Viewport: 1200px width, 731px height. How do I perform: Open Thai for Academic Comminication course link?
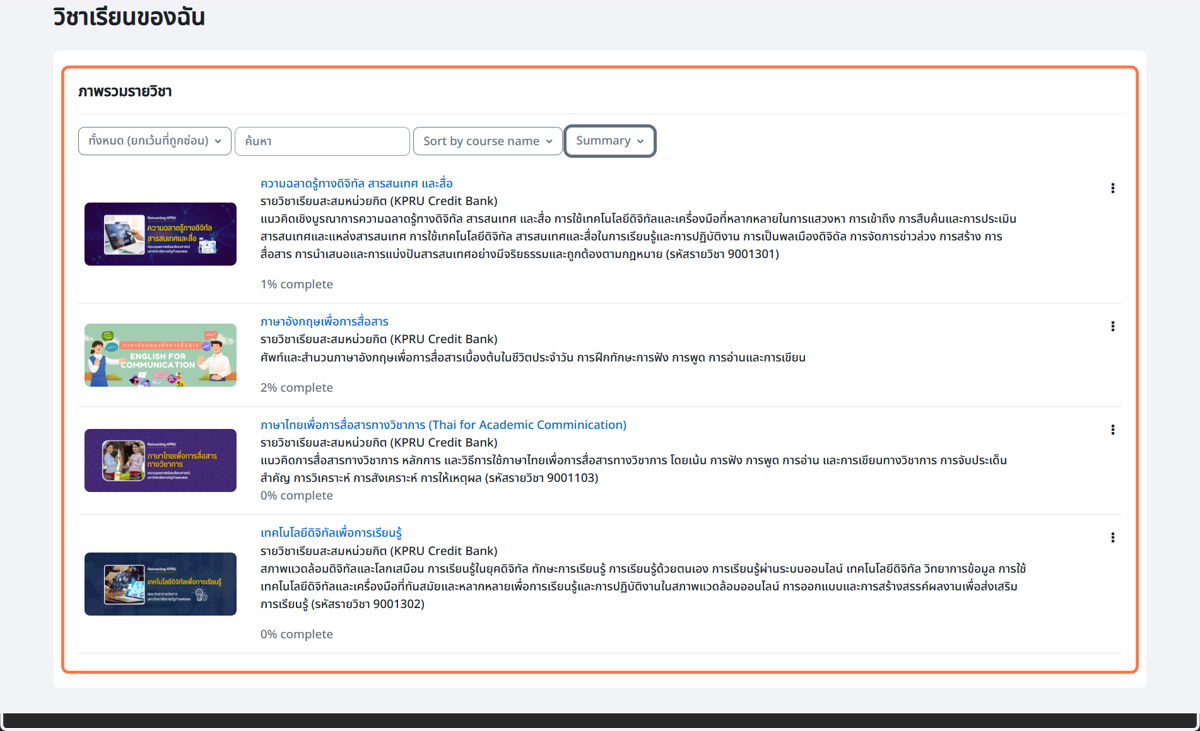[x=443, y=425]
